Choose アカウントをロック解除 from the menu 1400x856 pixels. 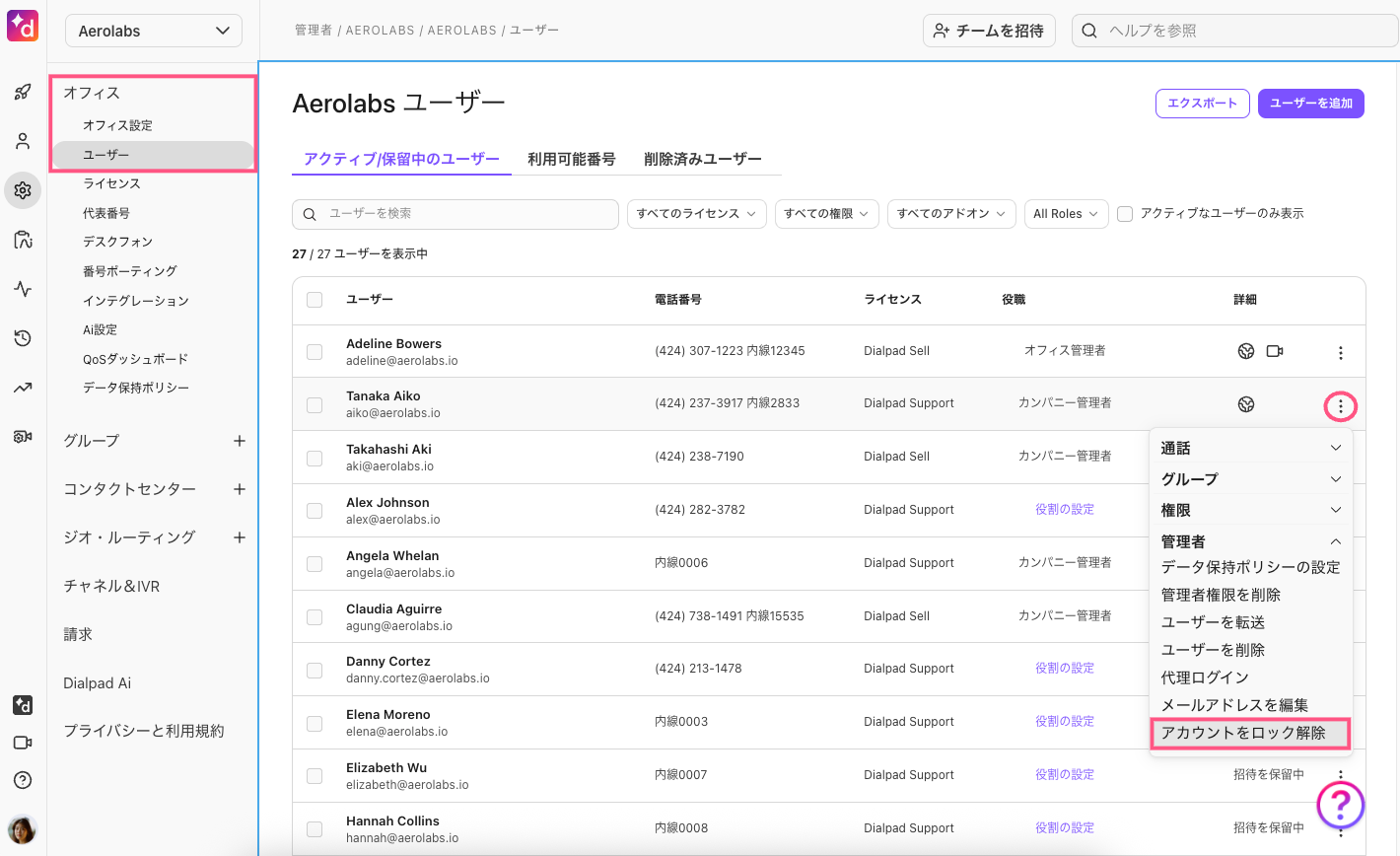coord(1250,733)
